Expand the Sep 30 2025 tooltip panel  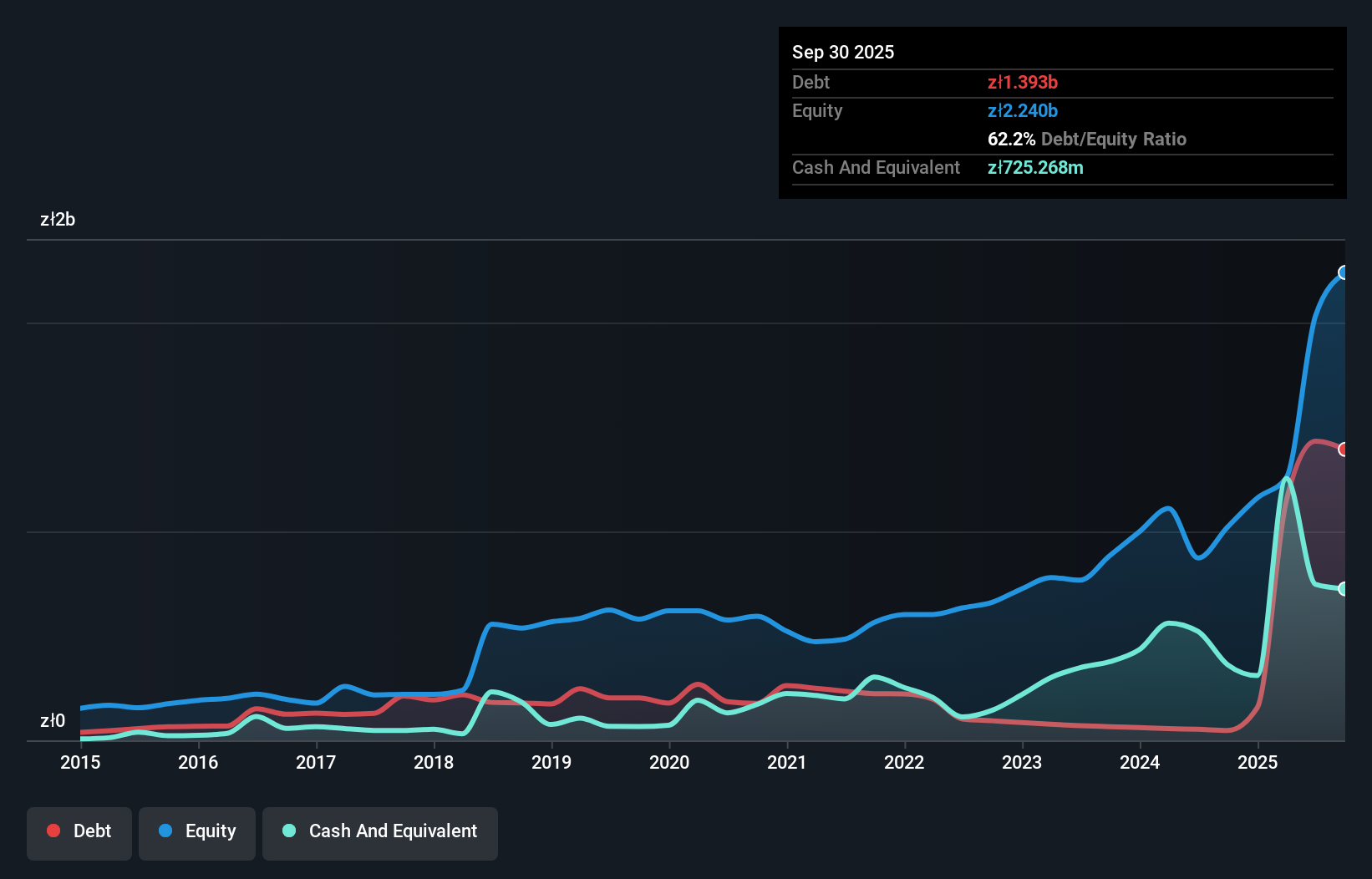click(x=843, y=52)
